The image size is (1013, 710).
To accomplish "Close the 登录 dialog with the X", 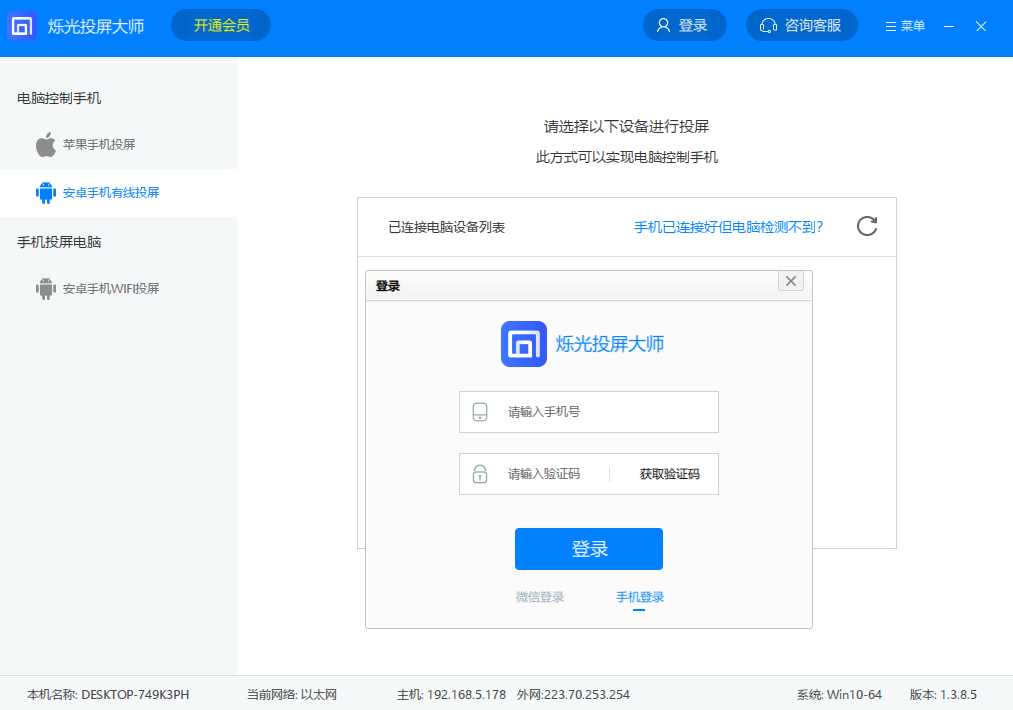I will (790, 281).
